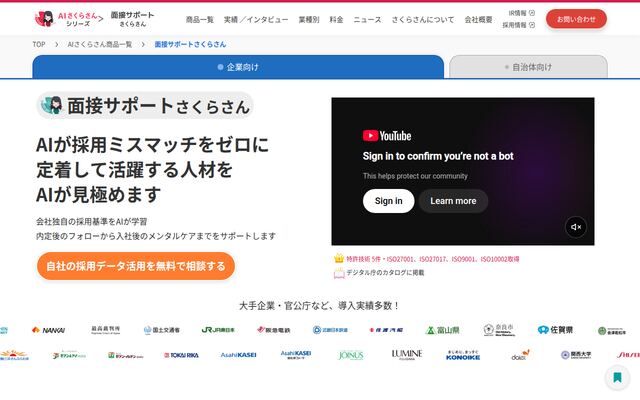Click the crown icon beside 特許技術 5件

pos(339,258)
